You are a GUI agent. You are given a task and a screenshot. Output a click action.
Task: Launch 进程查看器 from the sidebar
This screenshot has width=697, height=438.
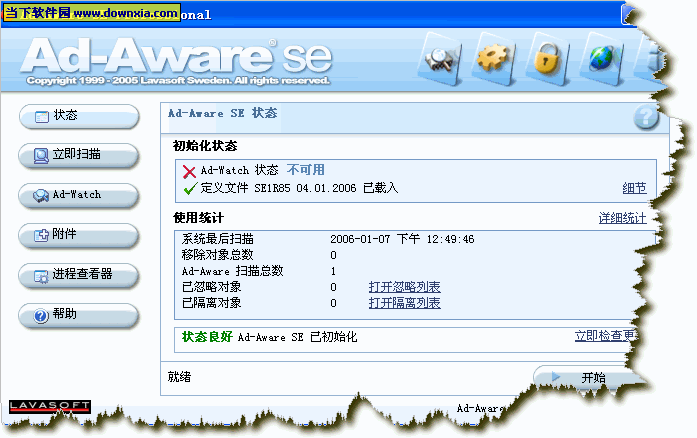pyautogui.click(x=79, y=275)
